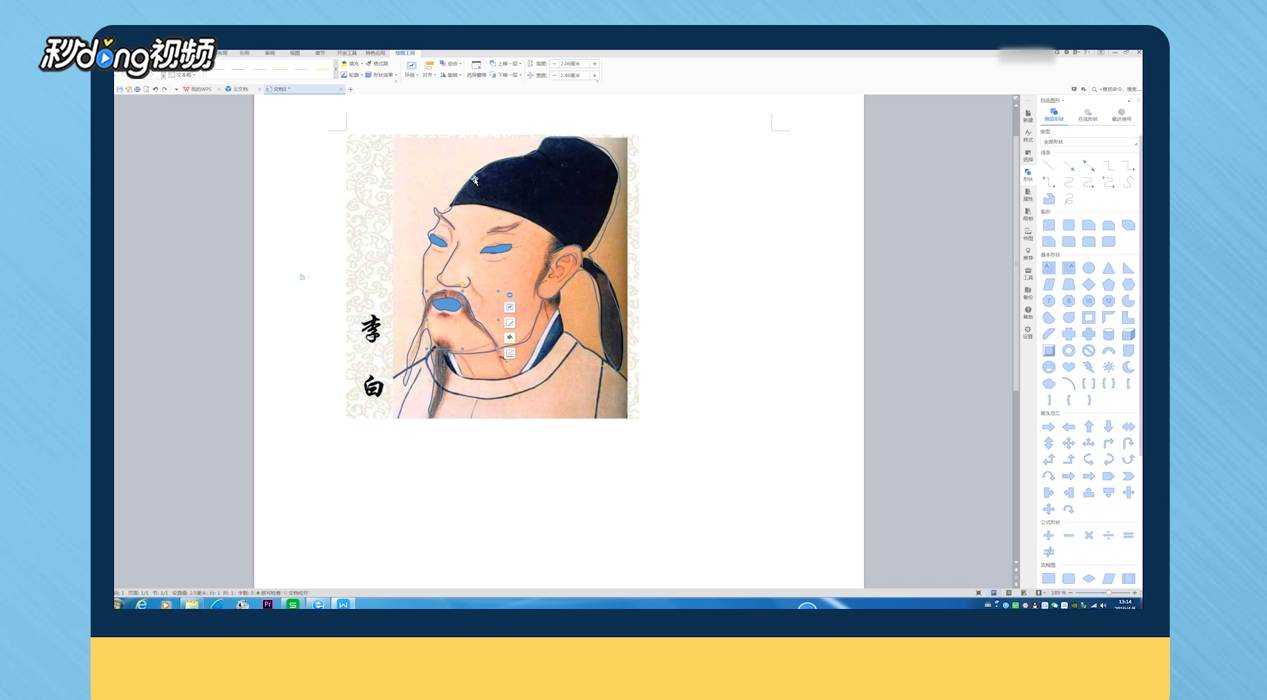This screenshot has width=1267, height=700.
Task: Switch to the 绘图工具 ribbon tab
Action: [x=405, y=53]
